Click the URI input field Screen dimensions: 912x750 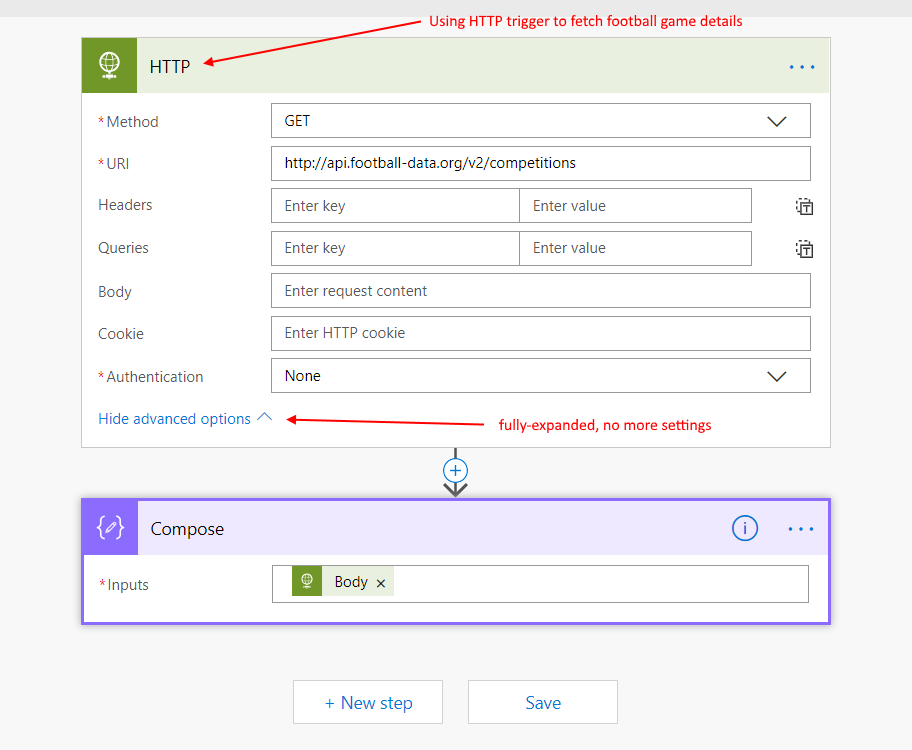coord(540,163)
